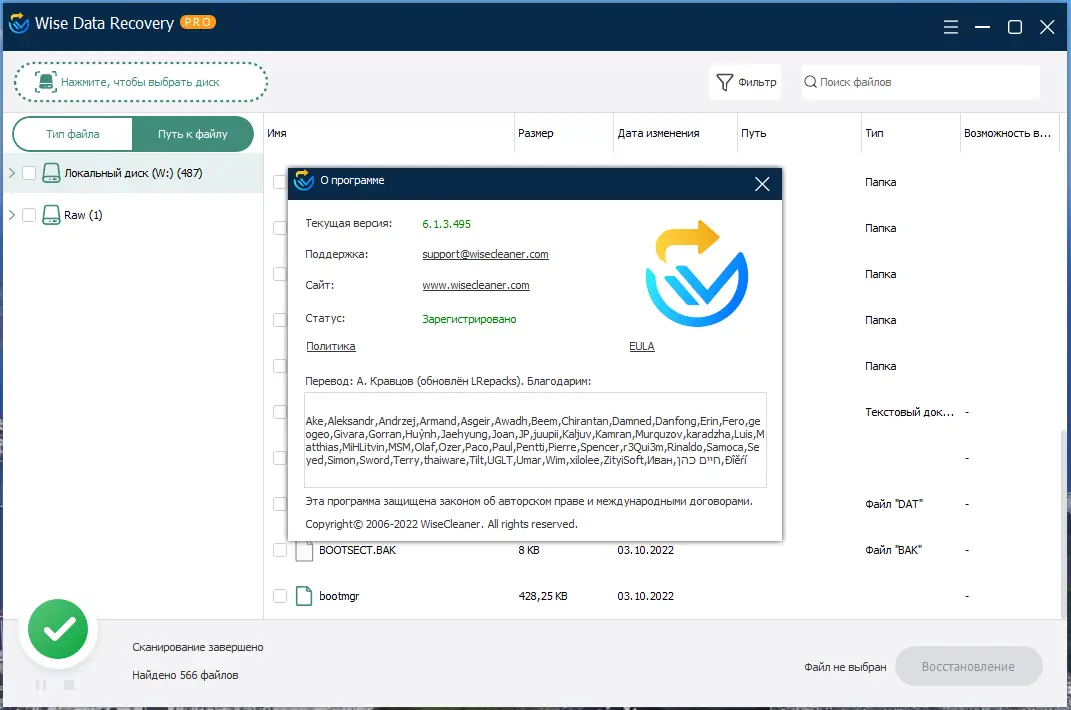
Task: Check the Raw drive checkbox
Action: point(30,214)
